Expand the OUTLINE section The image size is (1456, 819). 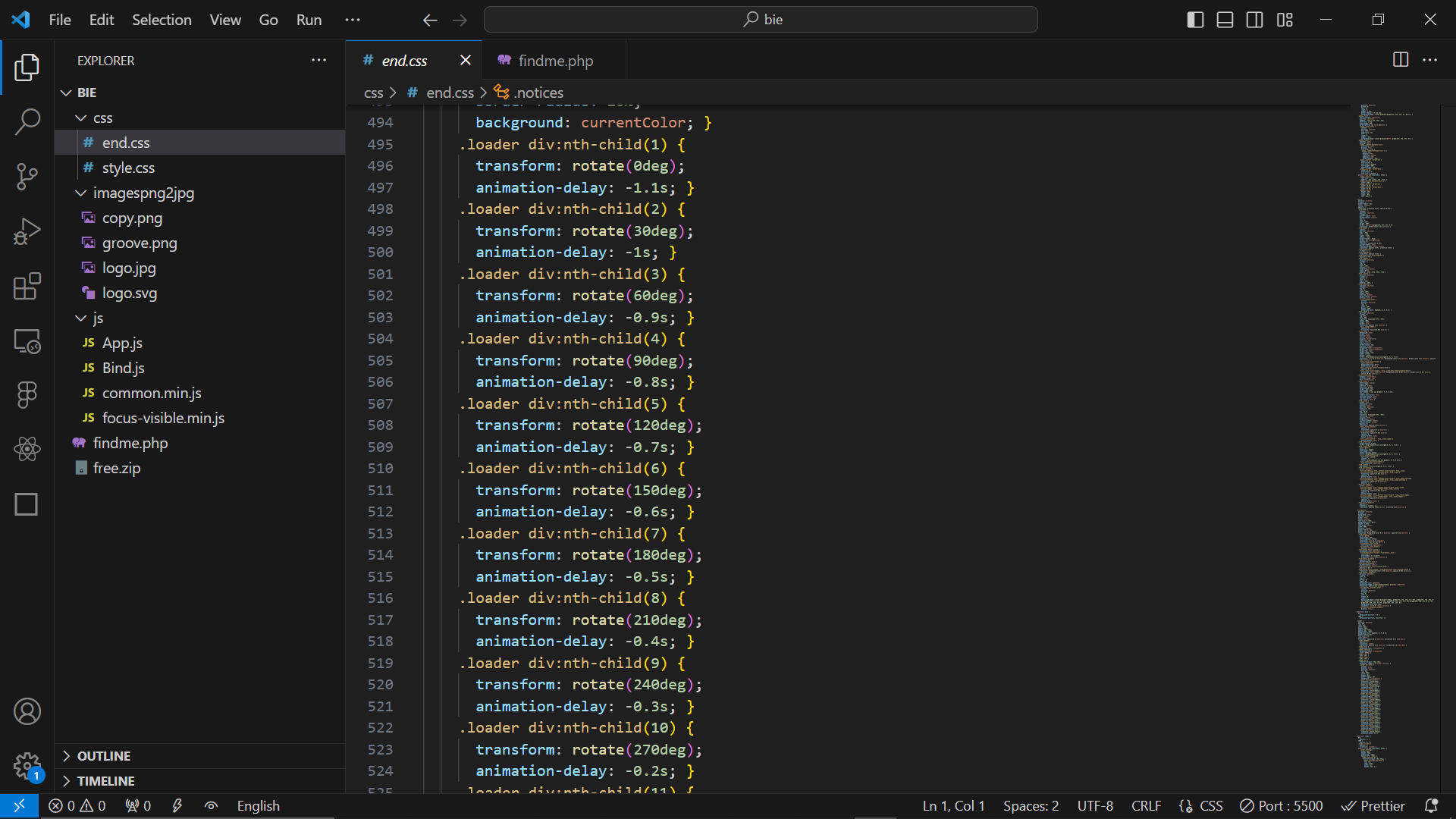103,756
